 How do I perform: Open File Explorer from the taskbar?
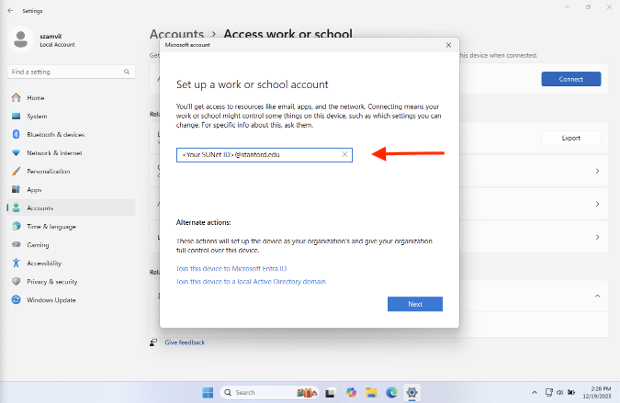(x=371, y=392)
